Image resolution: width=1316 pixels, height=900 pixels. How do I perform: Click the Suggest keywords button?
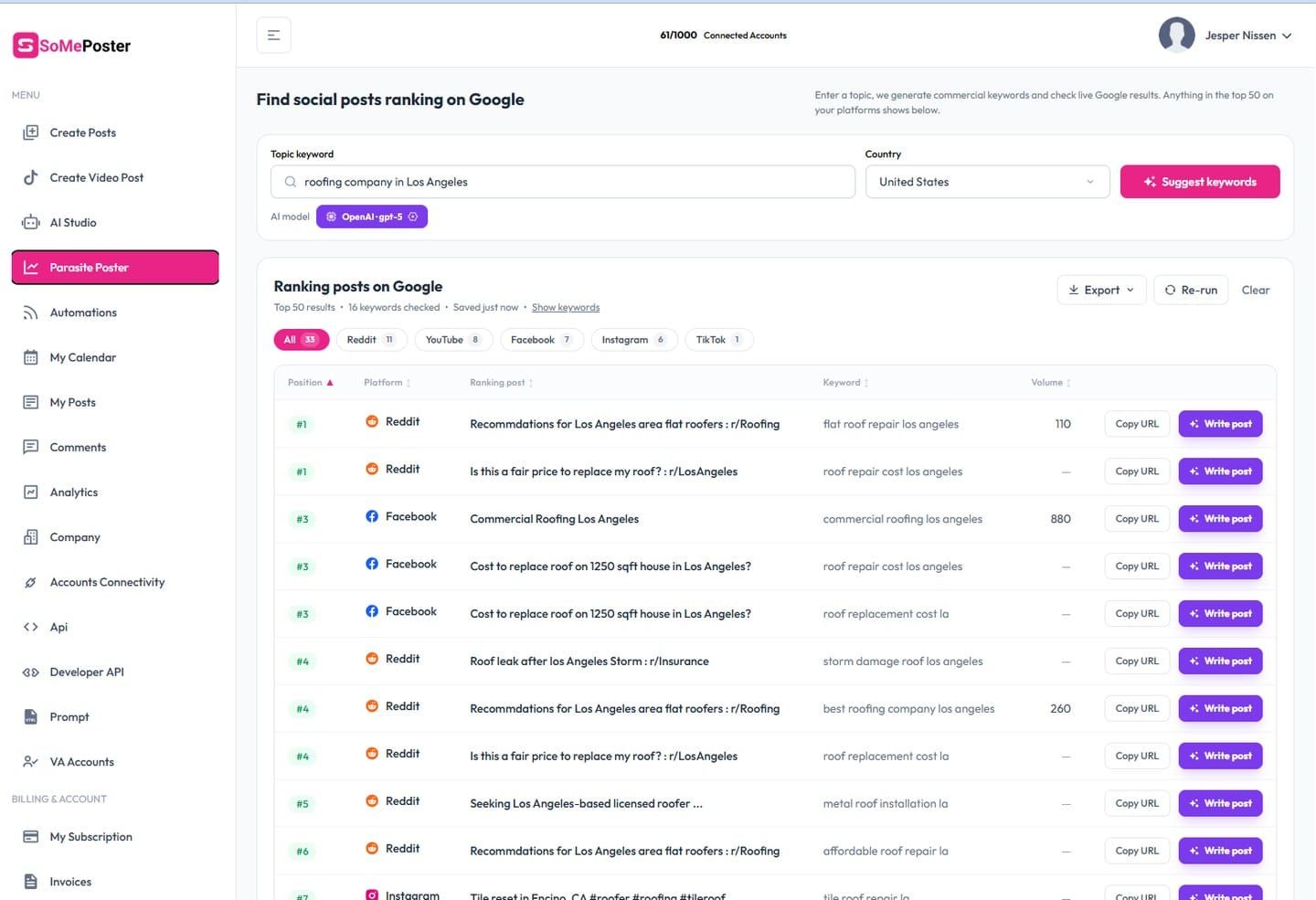tap(1200, 182)
